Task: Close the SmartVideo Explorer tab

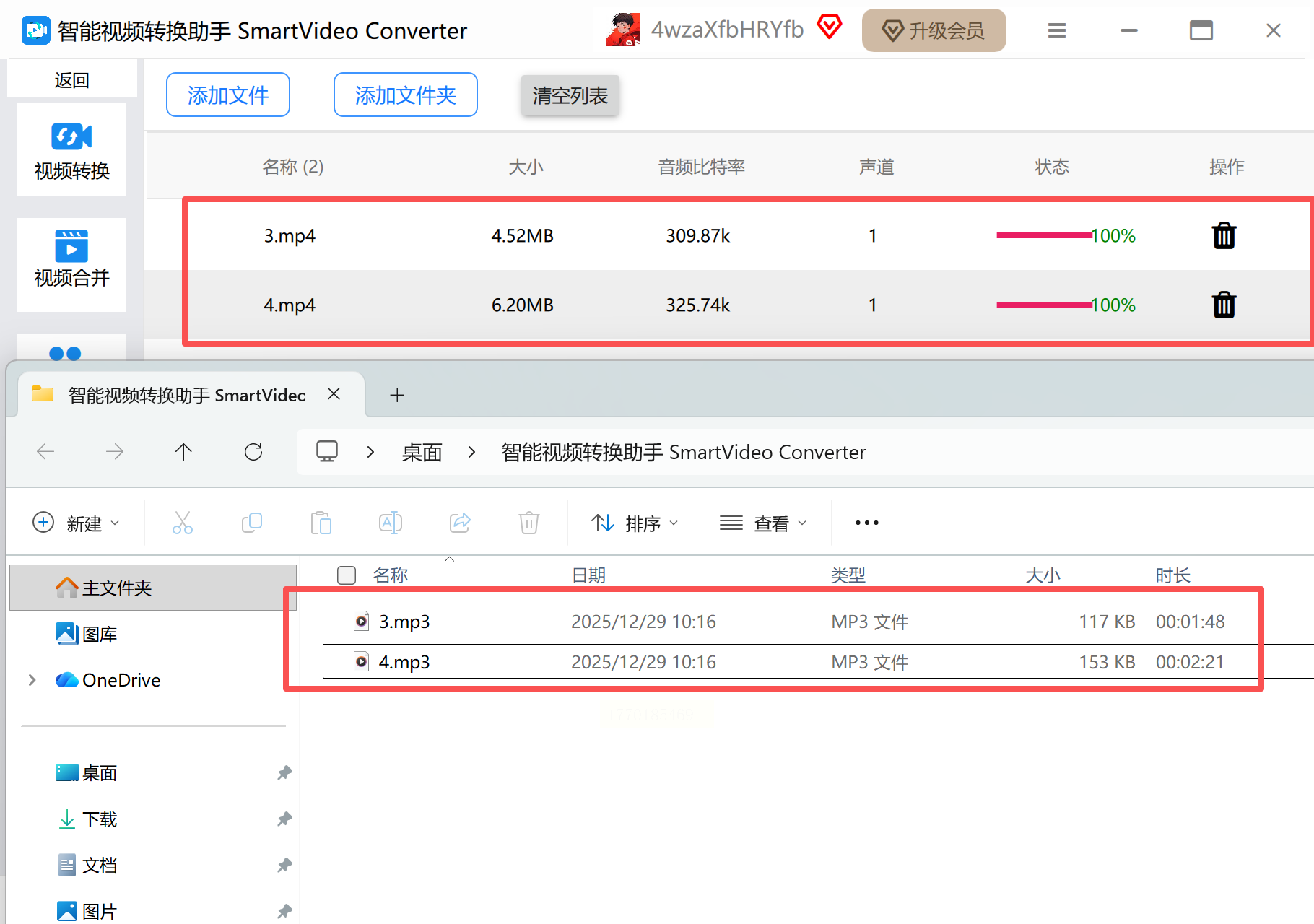Action: (334, 394)
